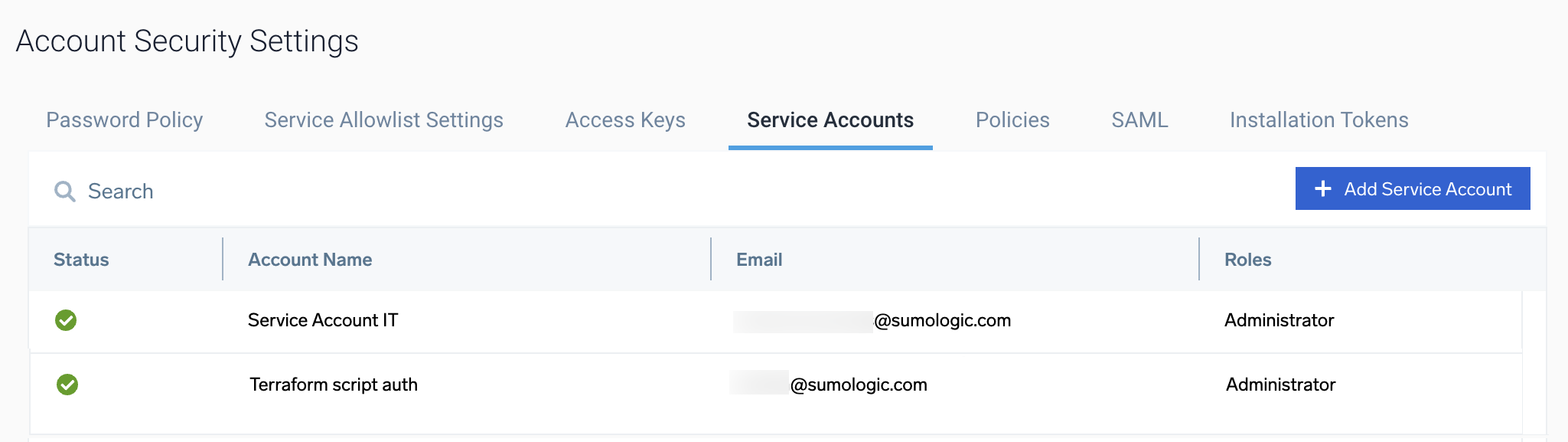1568x442 pixels.
Task: Click the Email column header
Action: point(758,259)
